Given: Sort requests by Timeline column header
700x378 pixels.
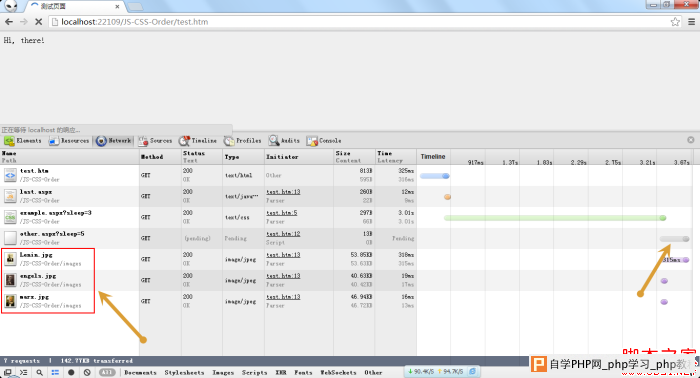Looking at the screenshot, I should (433, 157).
